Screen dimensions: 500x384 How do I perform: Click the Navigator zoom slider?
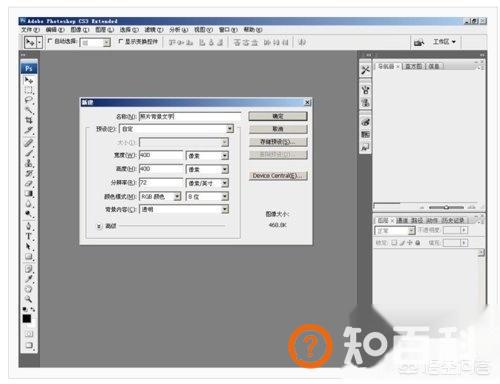[x=446, y=207]
